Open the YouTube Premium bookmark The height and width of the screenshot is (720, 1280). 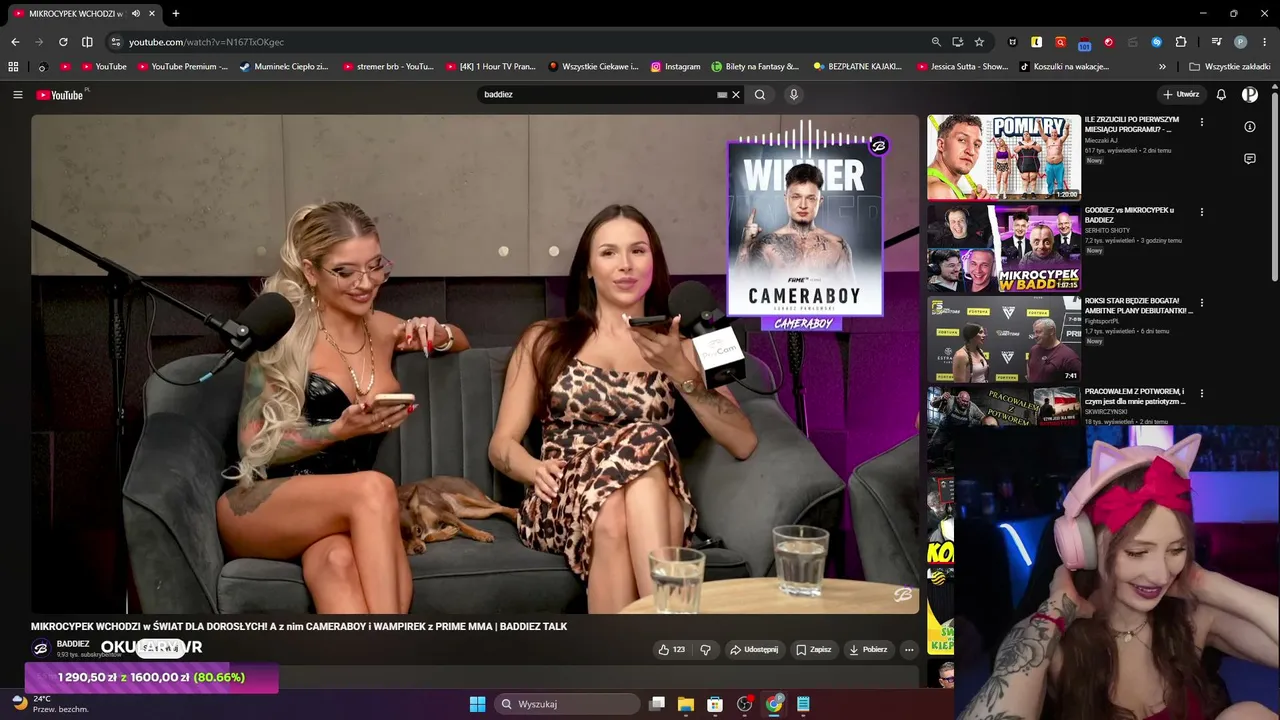183,67
